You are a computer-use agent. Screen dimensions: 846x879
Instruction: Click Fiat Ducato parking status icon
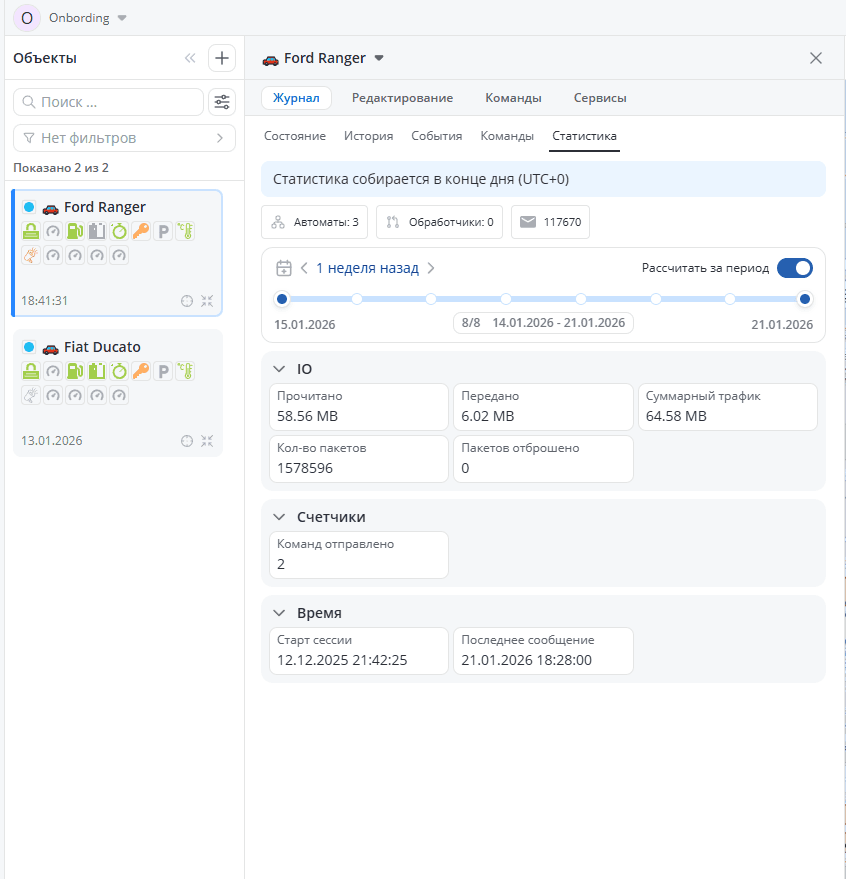click(163, 371)
